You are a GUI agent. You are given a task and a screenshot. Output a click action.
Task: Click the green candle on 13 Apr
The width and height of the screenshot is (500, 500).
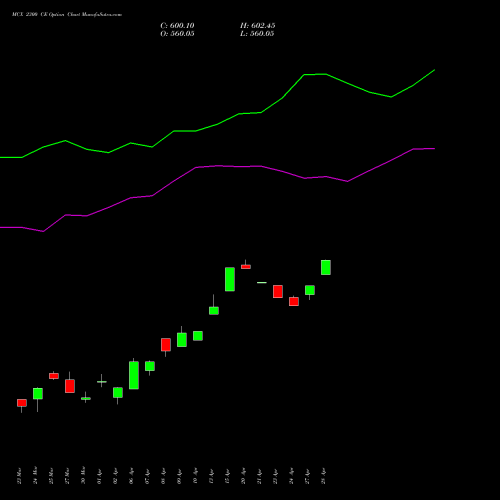(214, 310)
